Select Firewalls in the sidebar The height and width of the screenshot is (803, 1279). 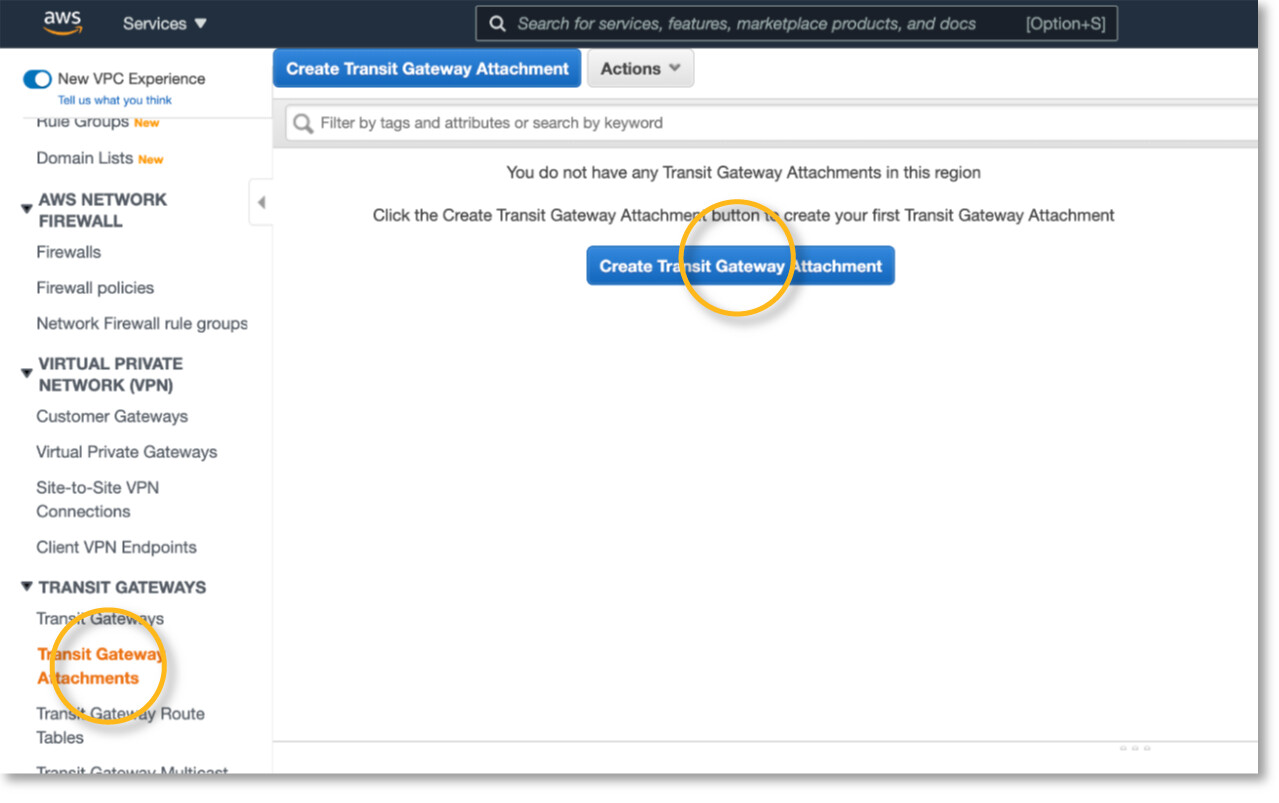[68, 252]
